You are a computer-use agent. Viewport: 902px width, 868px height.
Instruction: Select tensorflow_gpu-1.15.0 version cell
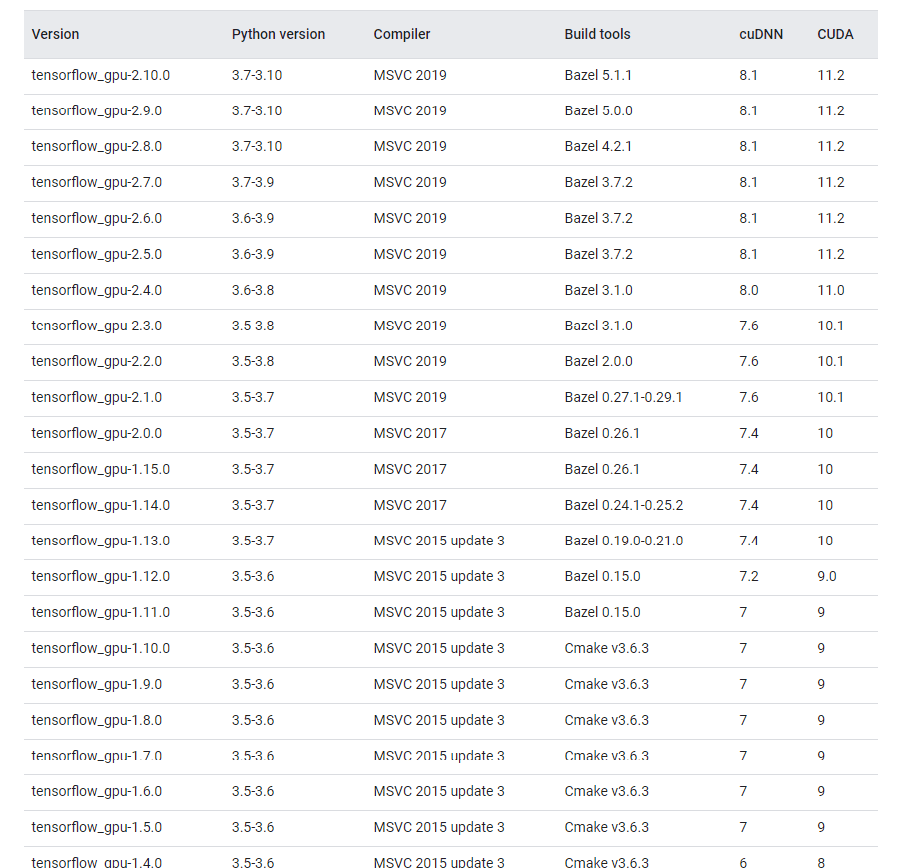pyautogui.click(x=101, y=469)
